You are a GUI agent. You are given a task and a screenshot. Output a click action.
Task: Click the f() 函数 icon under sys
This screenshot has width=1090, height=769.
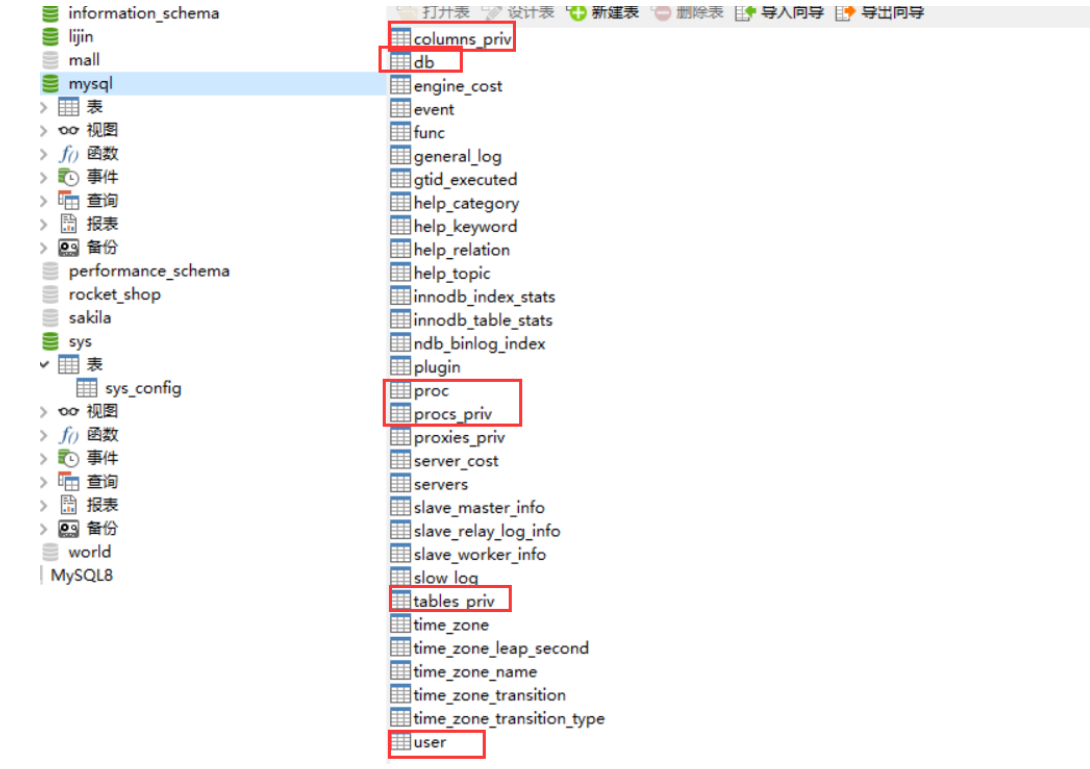coord(68,435)
